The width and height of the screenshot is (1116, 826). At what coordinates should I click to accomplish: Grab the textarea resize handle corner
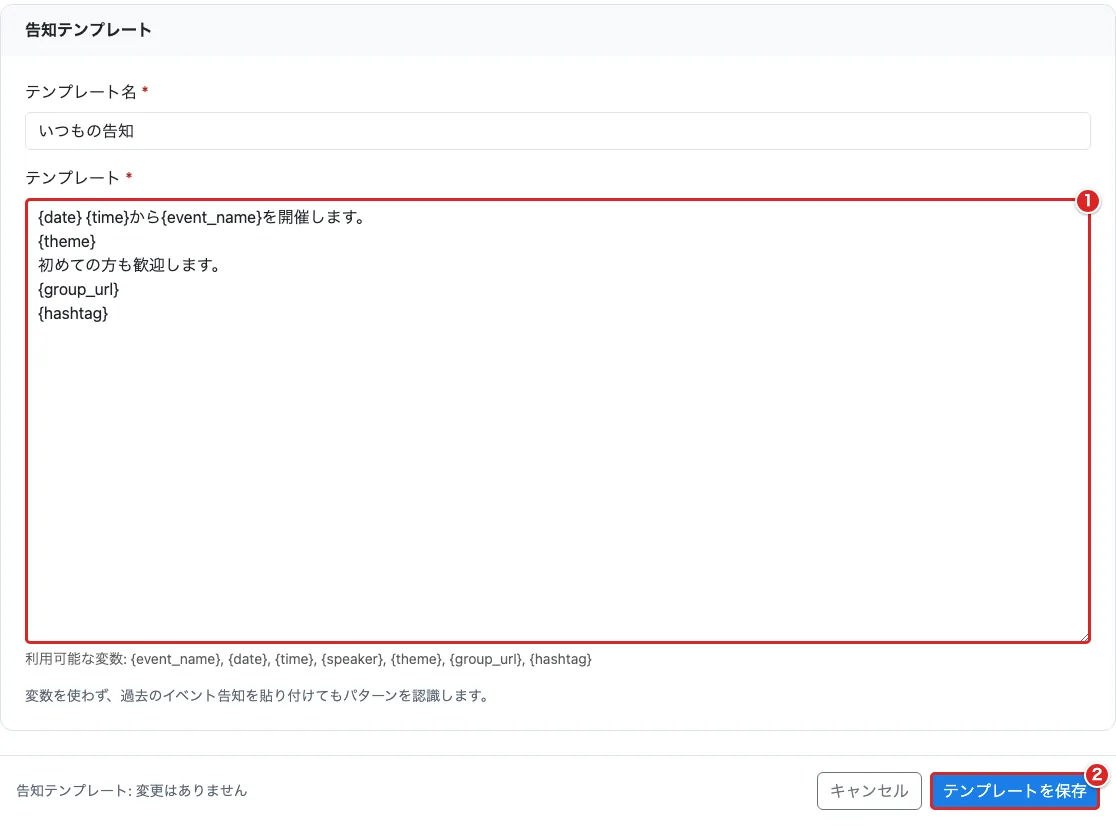click(x=1084, y=637)
